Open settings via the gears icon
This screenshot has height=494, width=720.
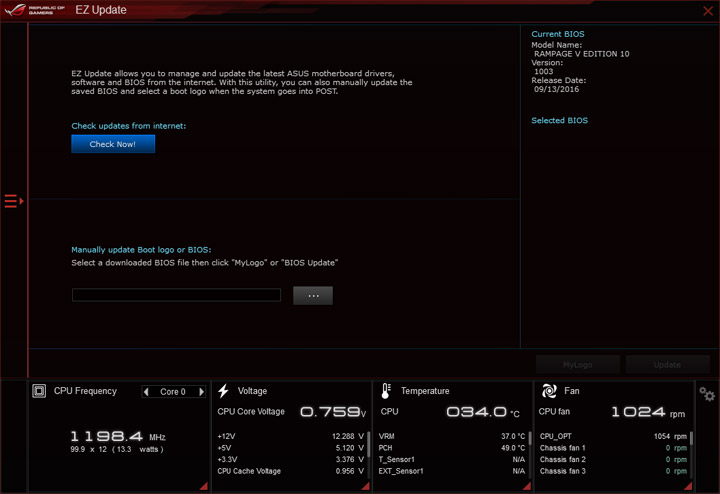(x=707, y=394)
